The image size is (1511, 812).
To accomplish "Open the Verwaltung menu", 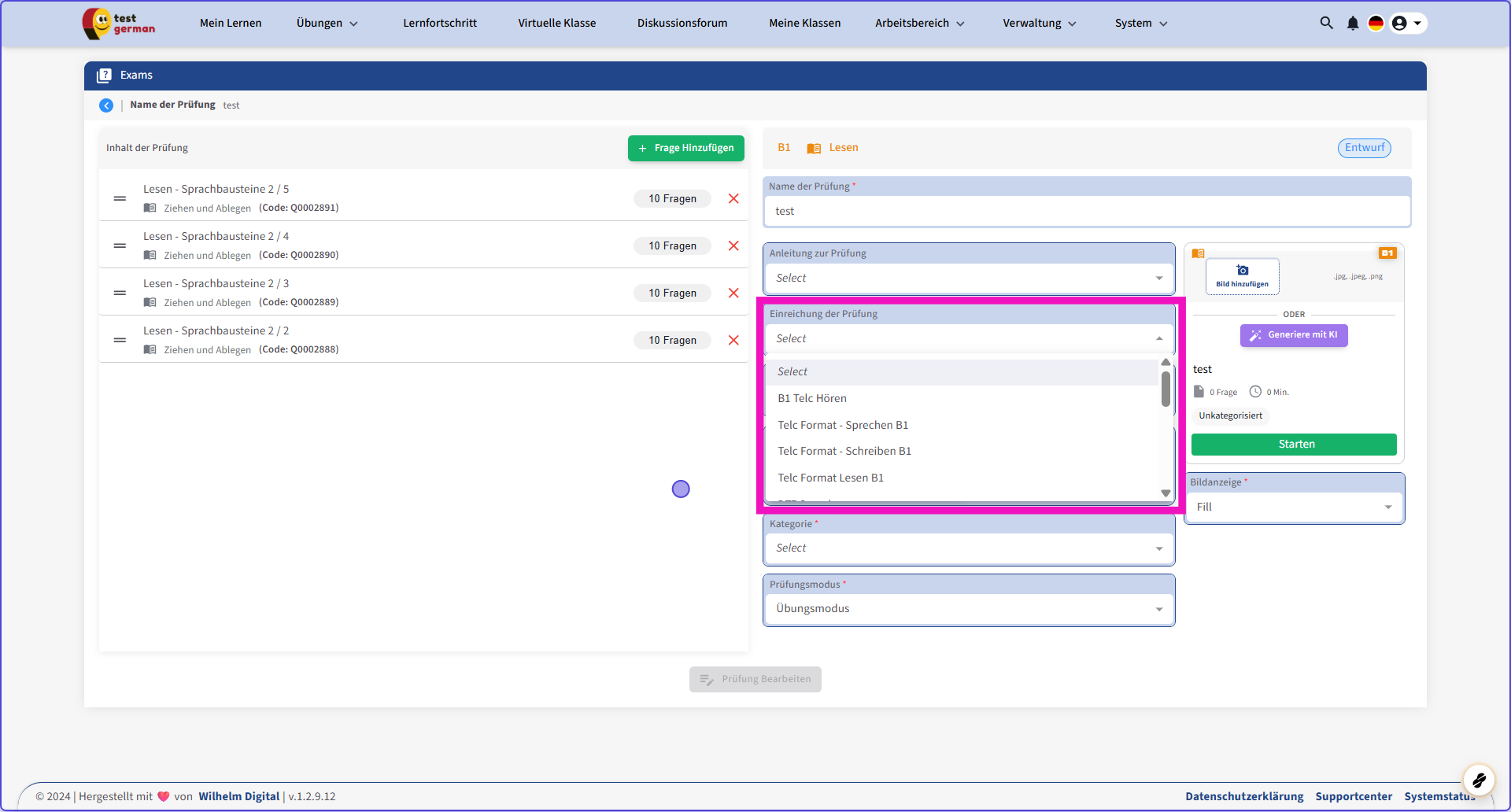I will coord(1039,23).
